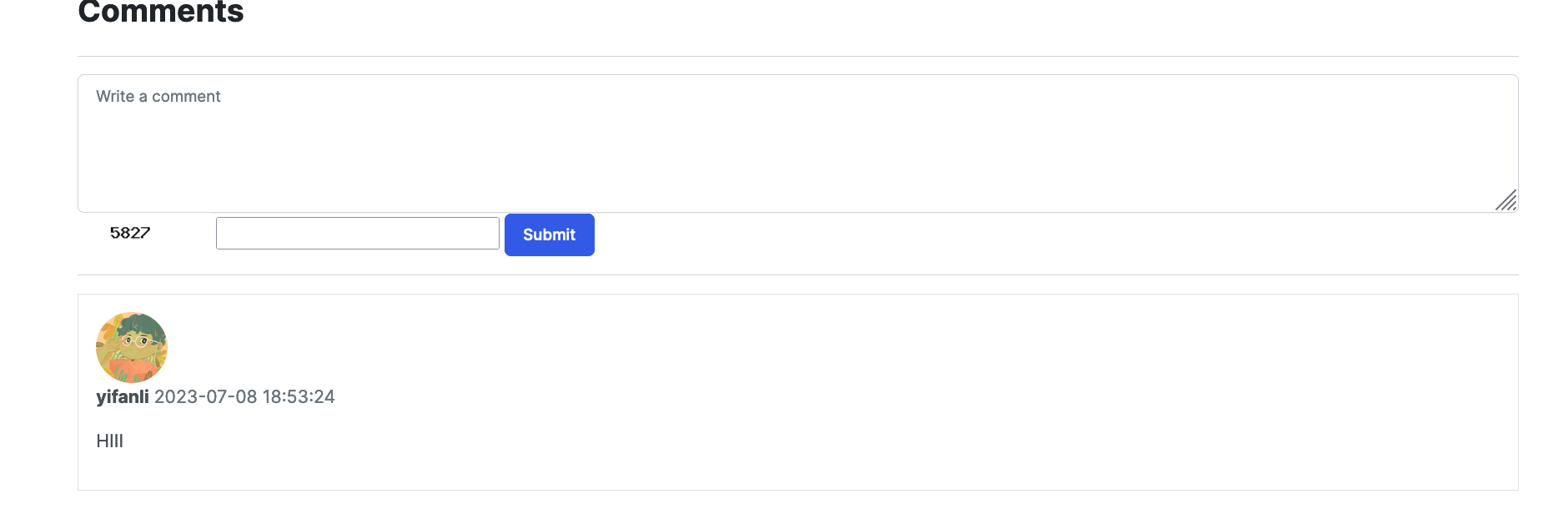Focus the "Write a comment" text area

click(797, 143)
